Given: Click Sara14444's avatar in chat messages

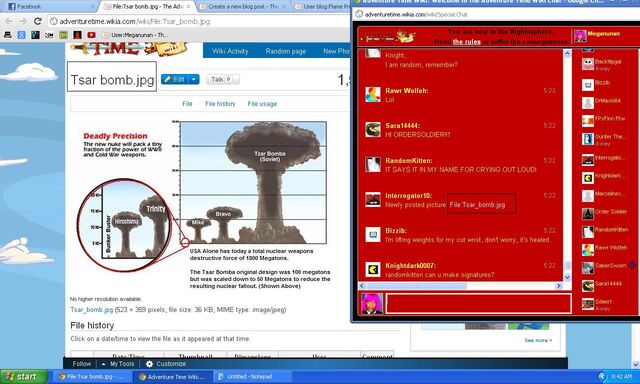Looking at the screenshot, I should 373,130.
